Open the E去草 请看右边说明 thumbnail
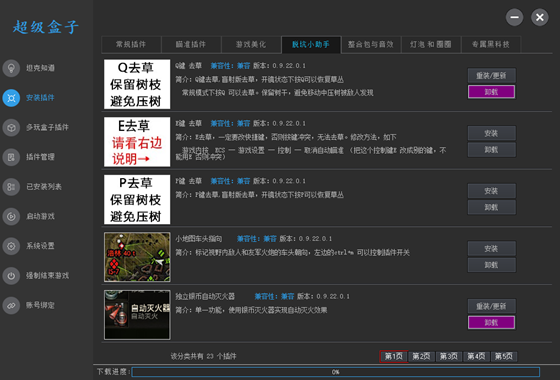Viewport: 560px width, 380px height. (x=137, y=142)
